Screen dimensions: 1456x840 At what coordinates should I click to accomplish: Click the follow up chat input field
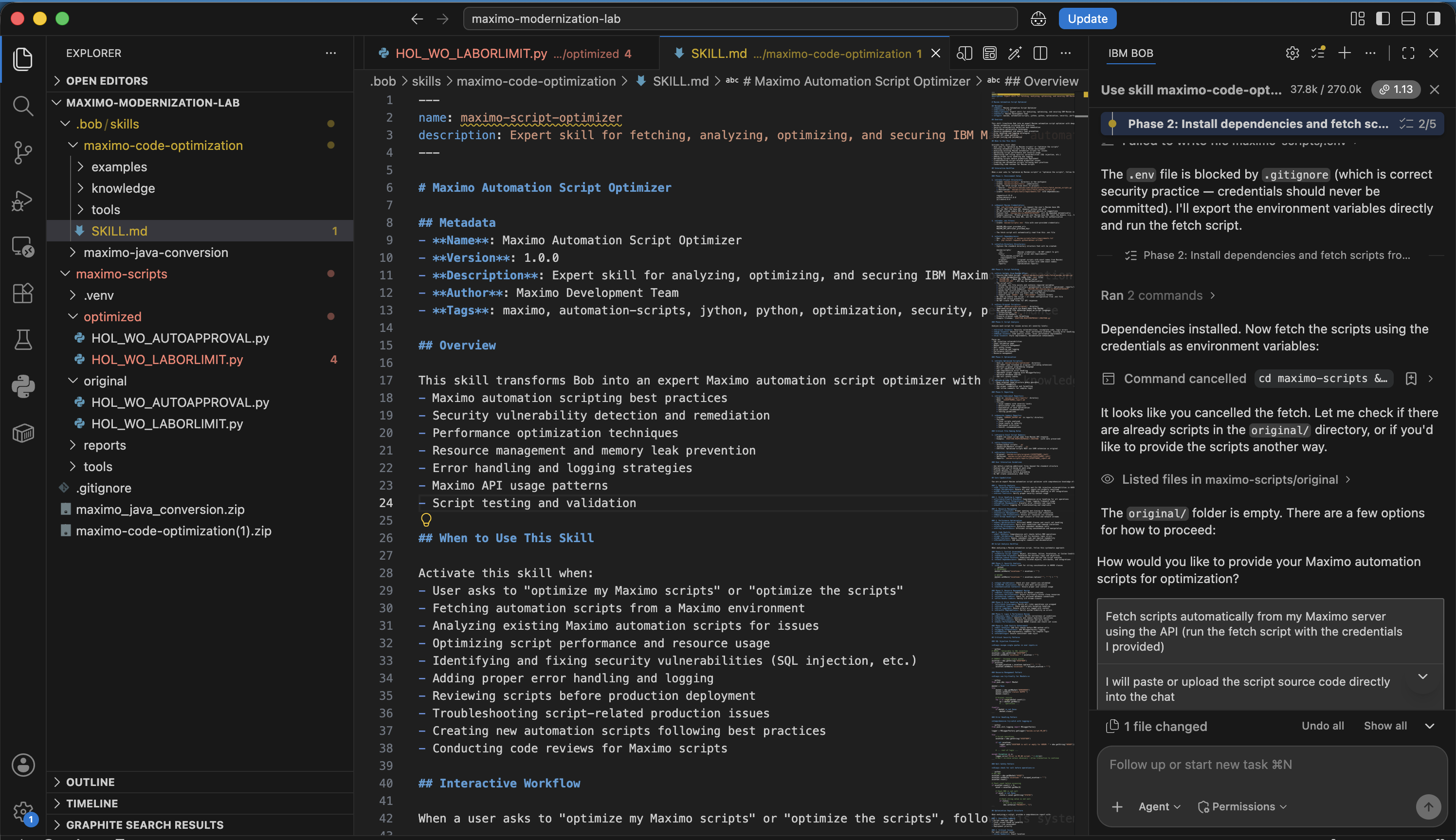[x=1272, y=765]
